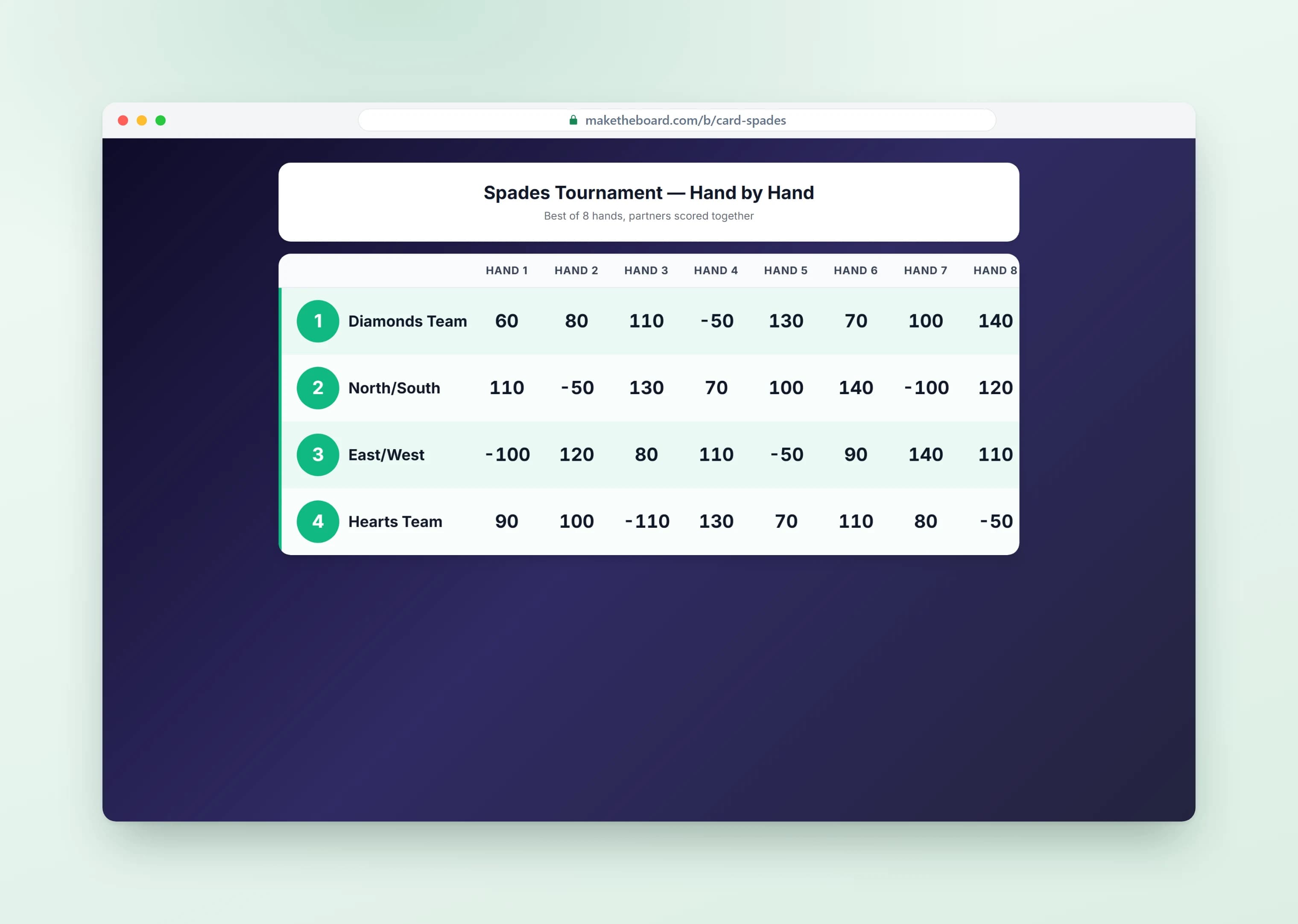This screenshot has height=924, width=1298.
Task: Click North/South Hand 1 score 110
Action: tap(507, 388)
